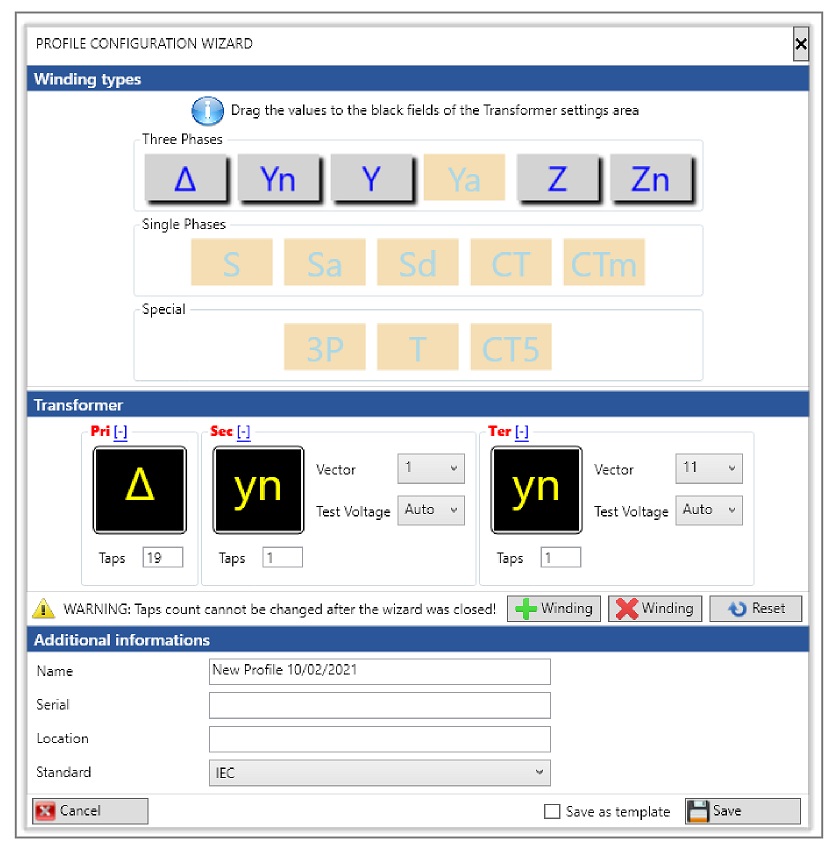Image resolution: width=831 pixels, height=851 pixels.
Task: Select the Z winding type tile
Action: coord(558,178)
